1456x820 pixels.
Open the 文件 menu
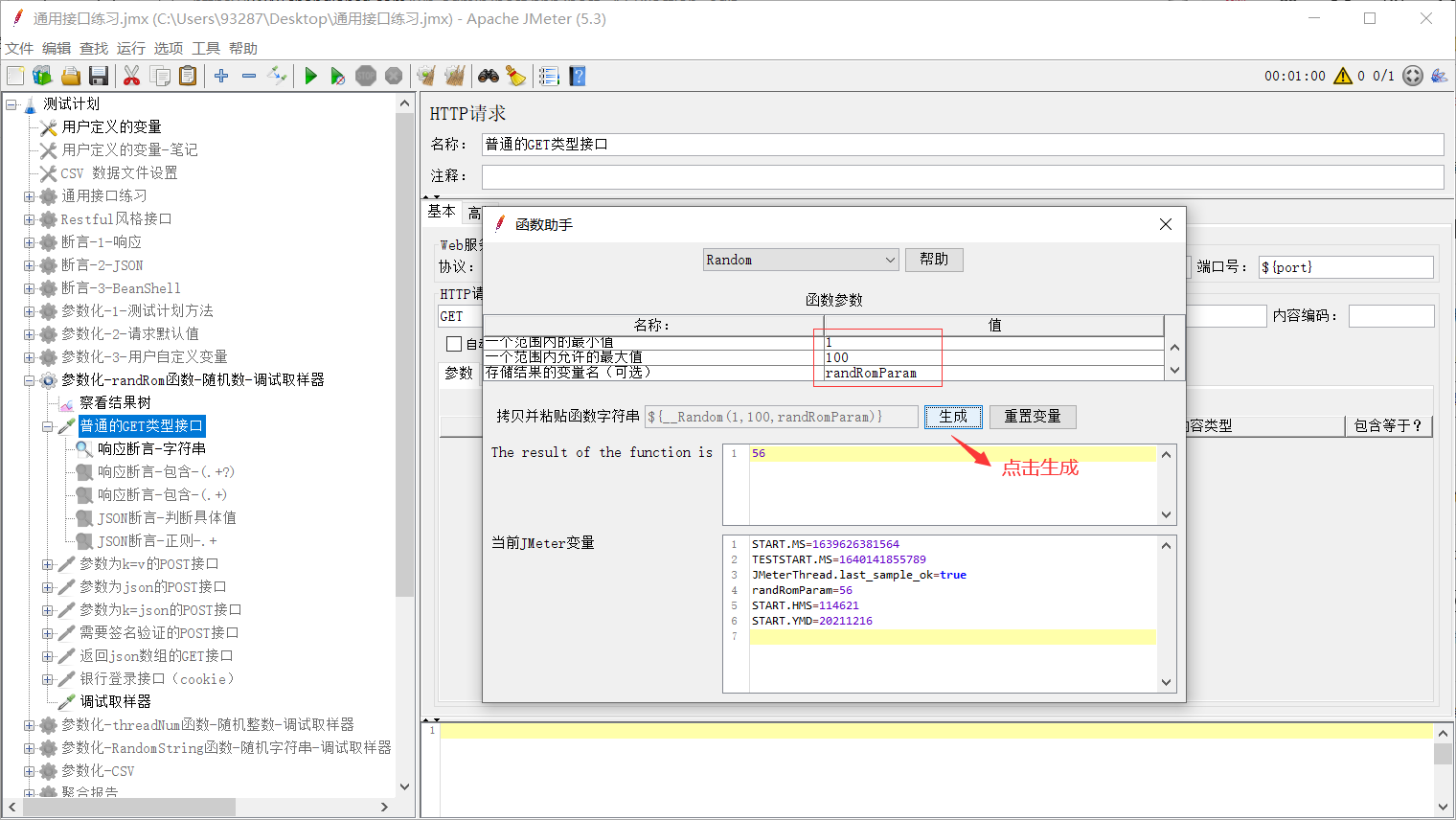pos(19,49)
